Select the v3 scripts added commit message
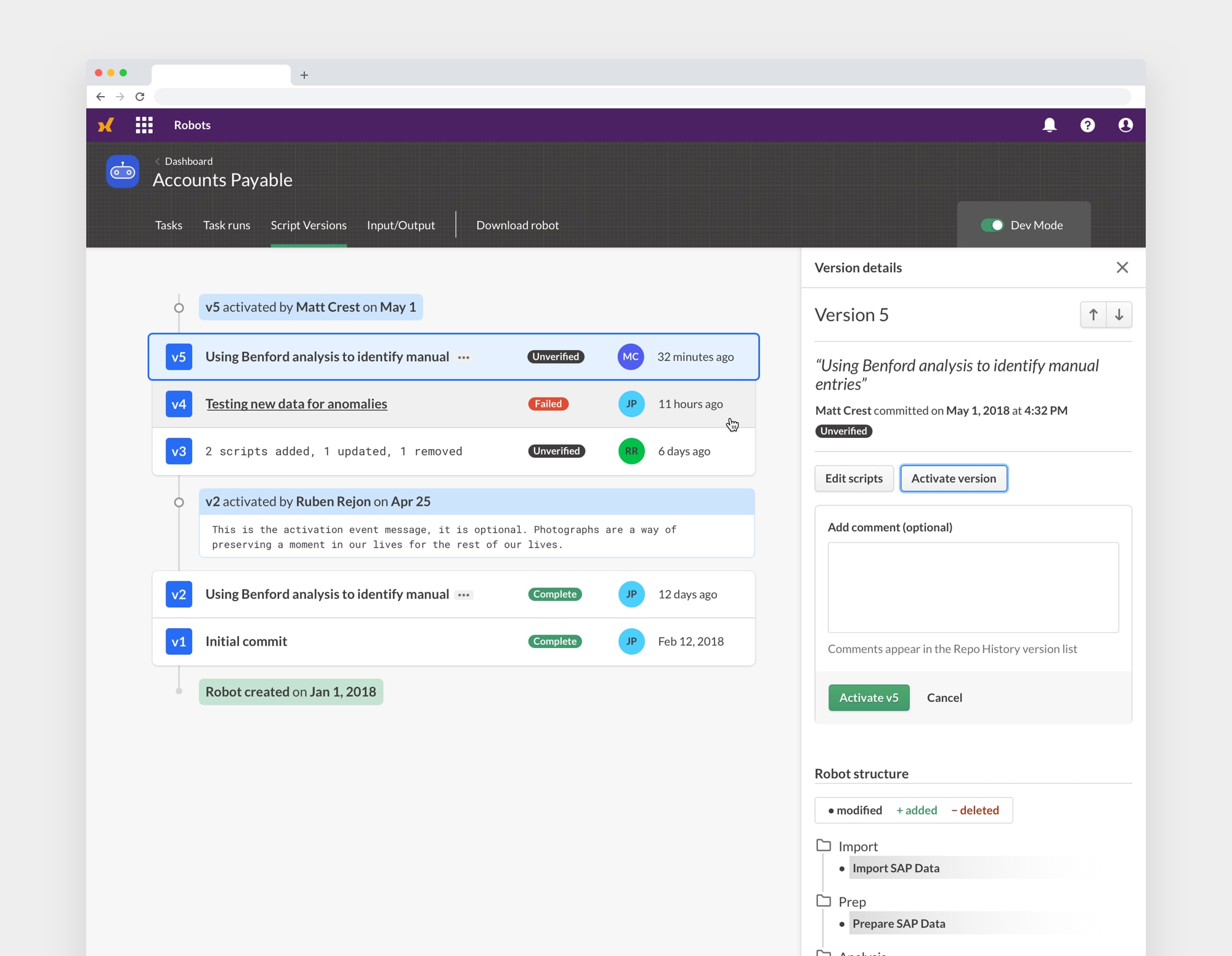 pyautogui.click(x=334, y=452)
